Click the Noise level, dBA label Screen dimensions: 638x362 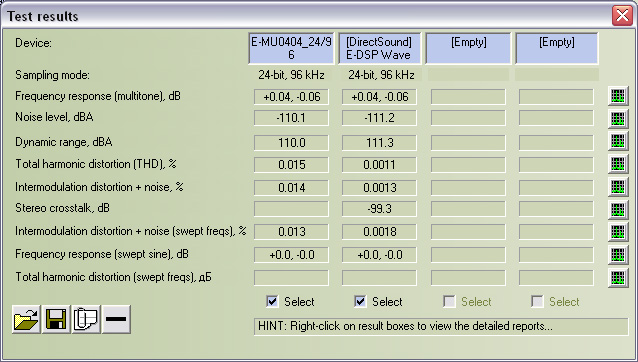(54, 117)
